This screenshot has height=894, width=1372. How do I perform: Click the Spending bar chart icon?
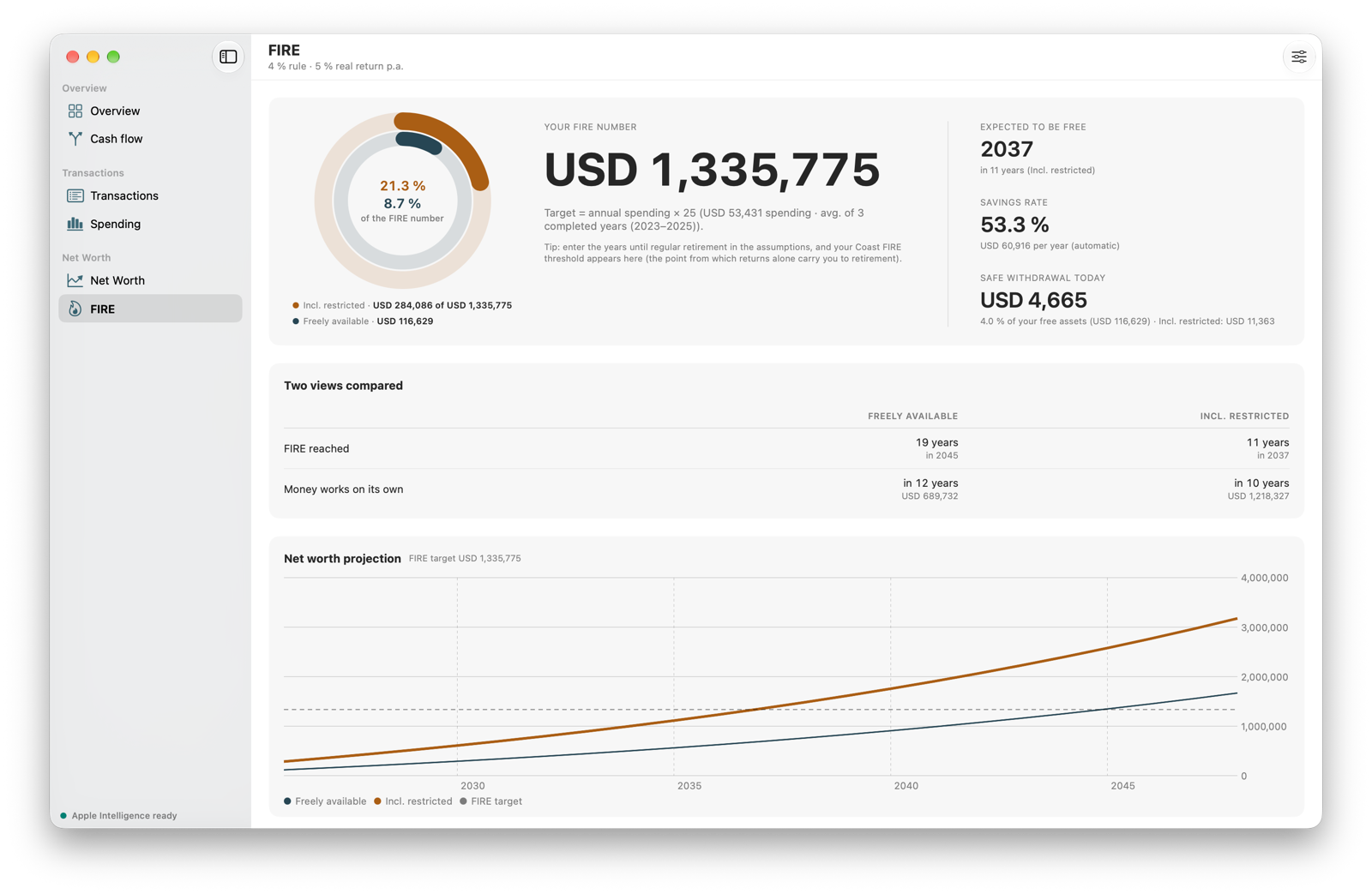pos(75,224)
